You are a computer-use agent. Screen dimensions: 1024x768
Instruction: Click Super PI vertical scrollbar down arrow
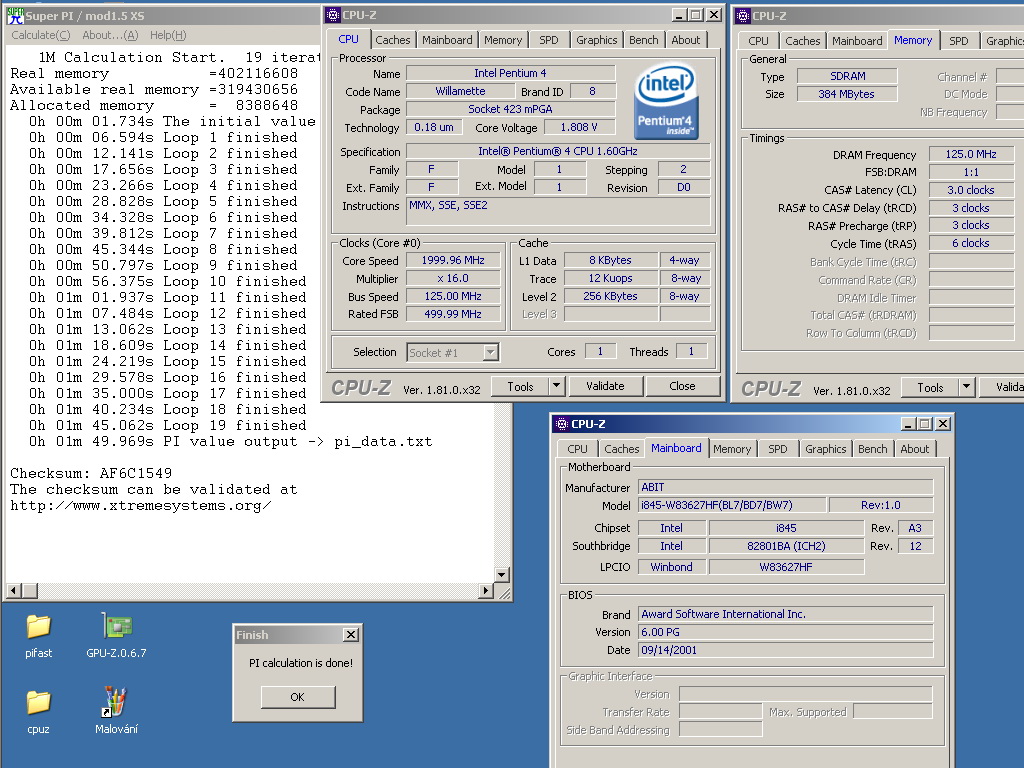tap(502, 575)
